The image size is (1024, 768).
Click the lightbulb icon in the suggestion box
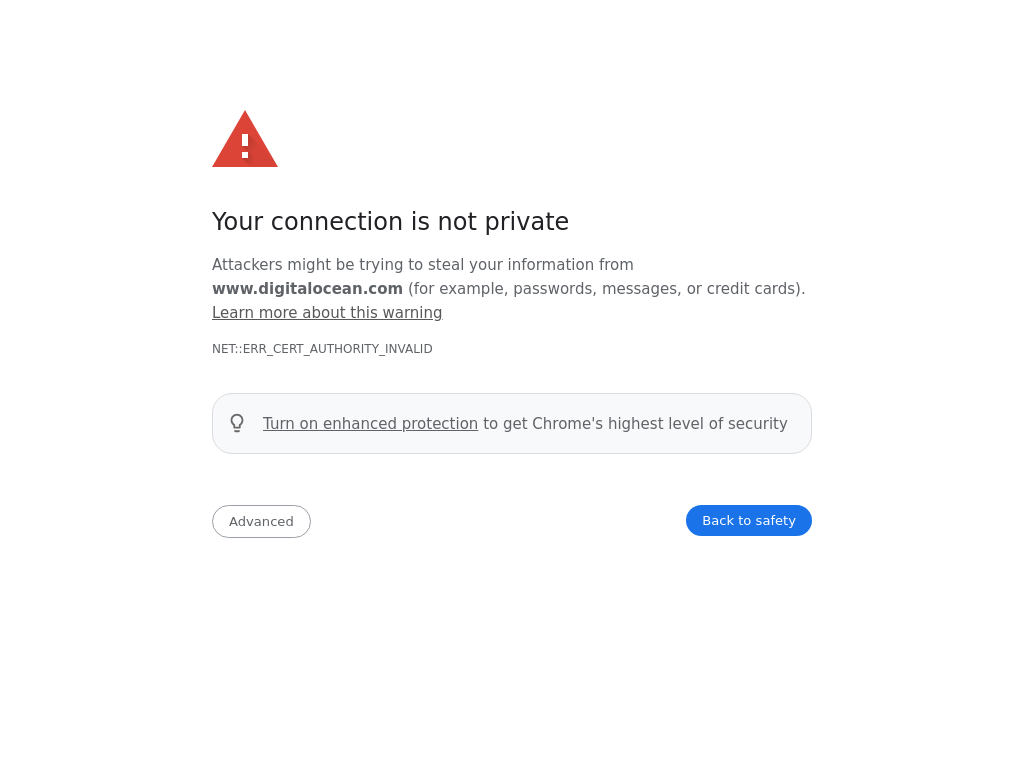(237, 423)
